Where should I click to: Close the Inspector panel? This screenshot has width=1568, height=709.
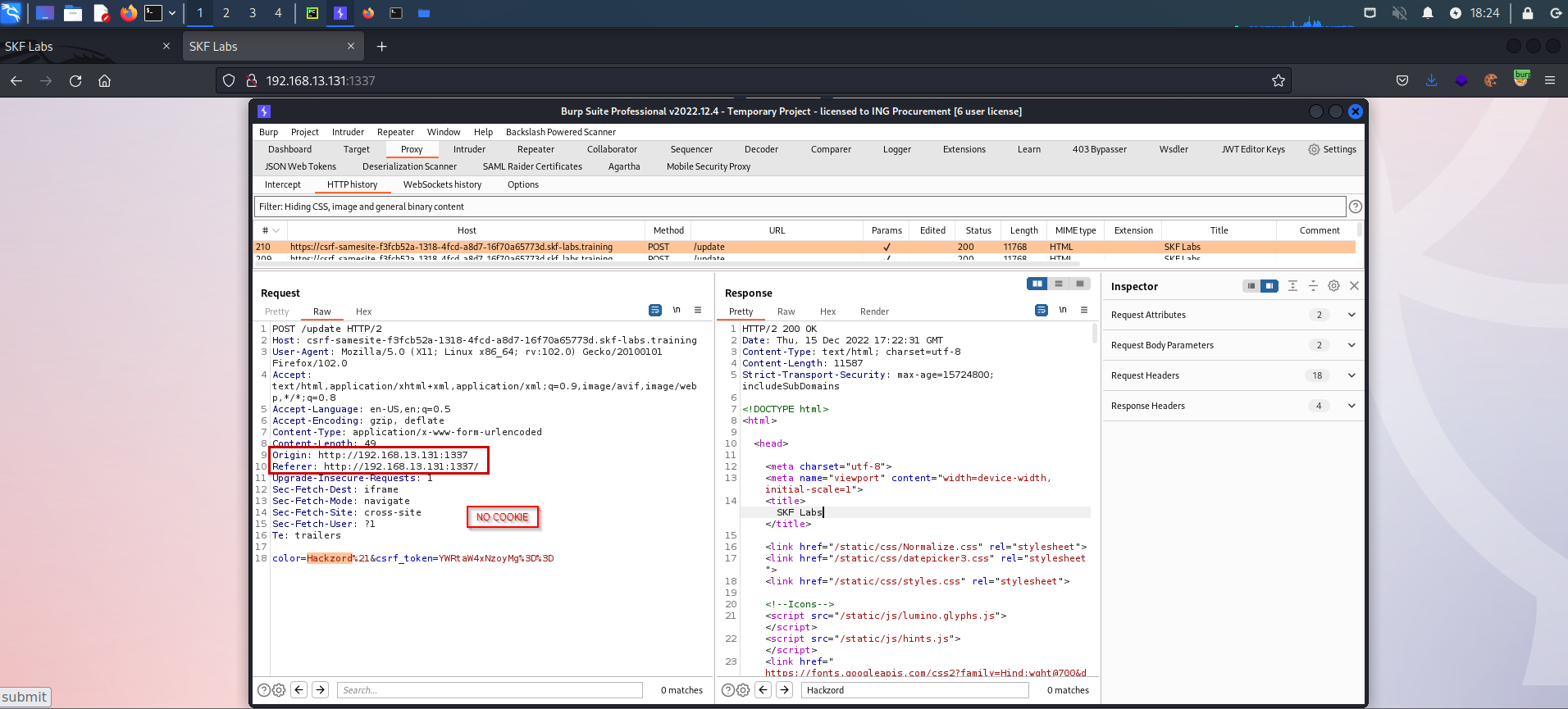point(1354,286)
